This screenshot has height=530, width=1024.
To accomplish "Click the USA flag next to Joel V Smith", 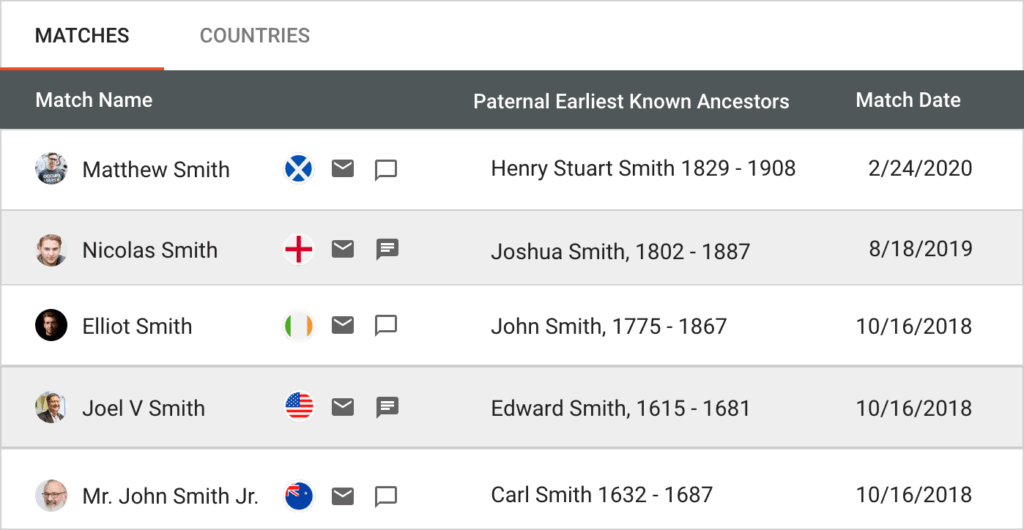I will click(x=299, y=407).
